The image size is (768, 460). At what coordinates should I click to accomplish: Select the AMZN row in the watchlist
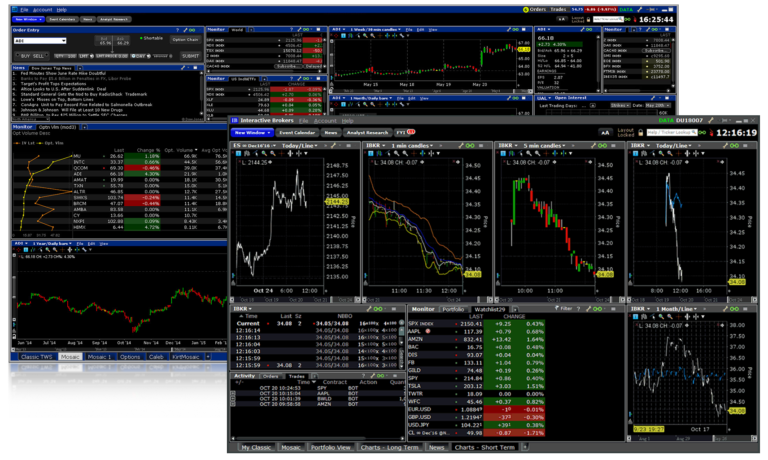(x=475, y=339)
